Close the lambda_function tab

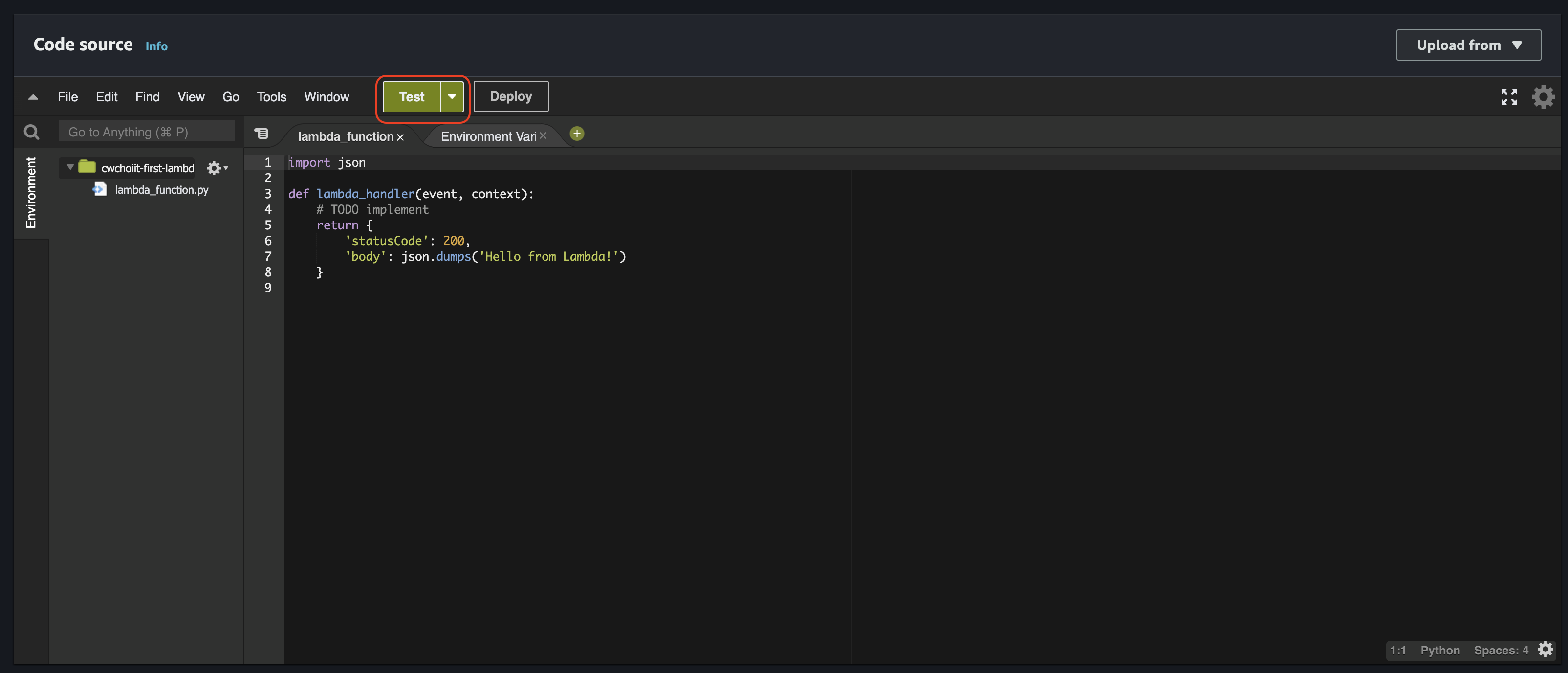click(400, 137)
